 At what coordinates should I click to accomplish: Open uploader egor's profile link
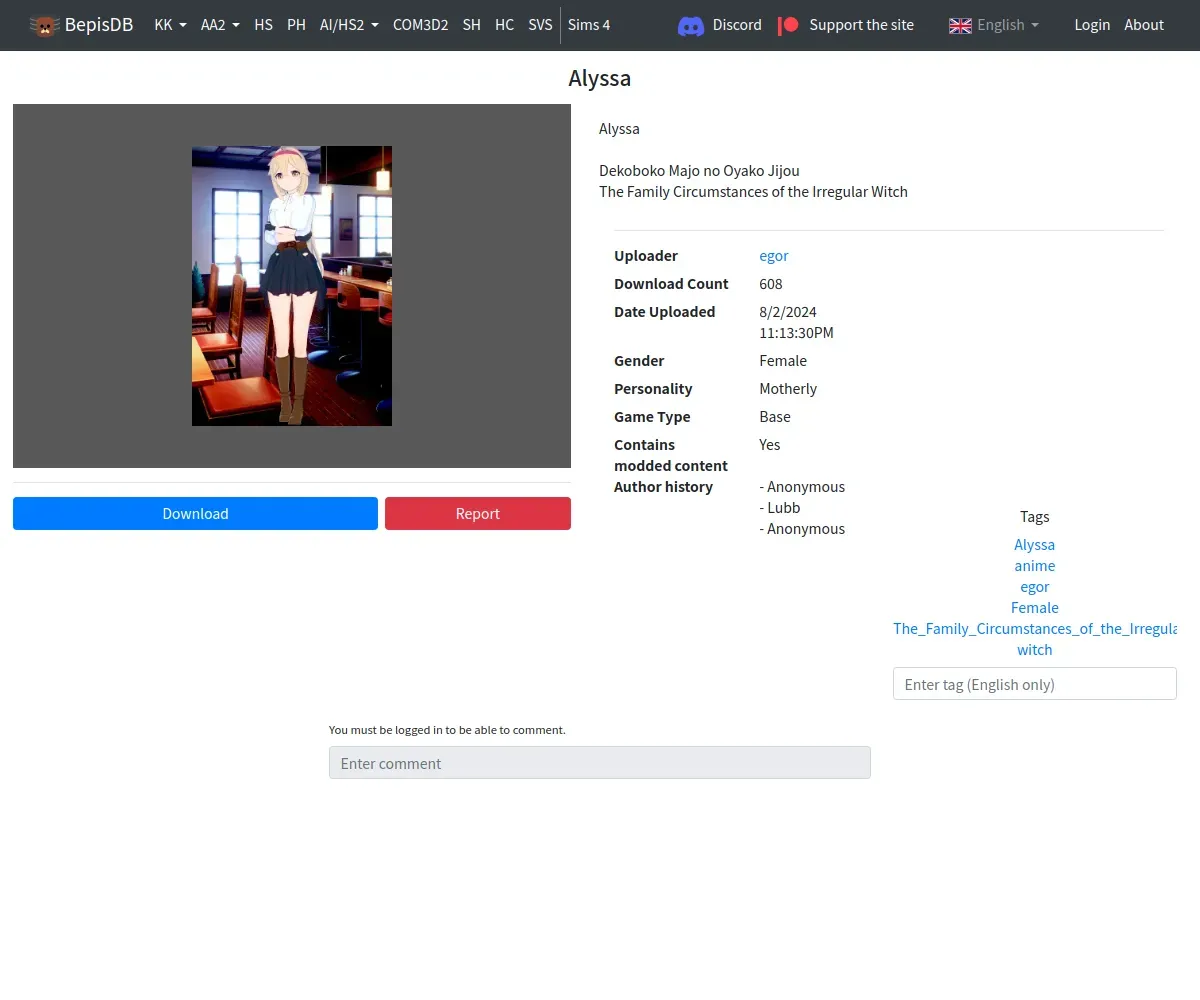(x=774, y=256)
